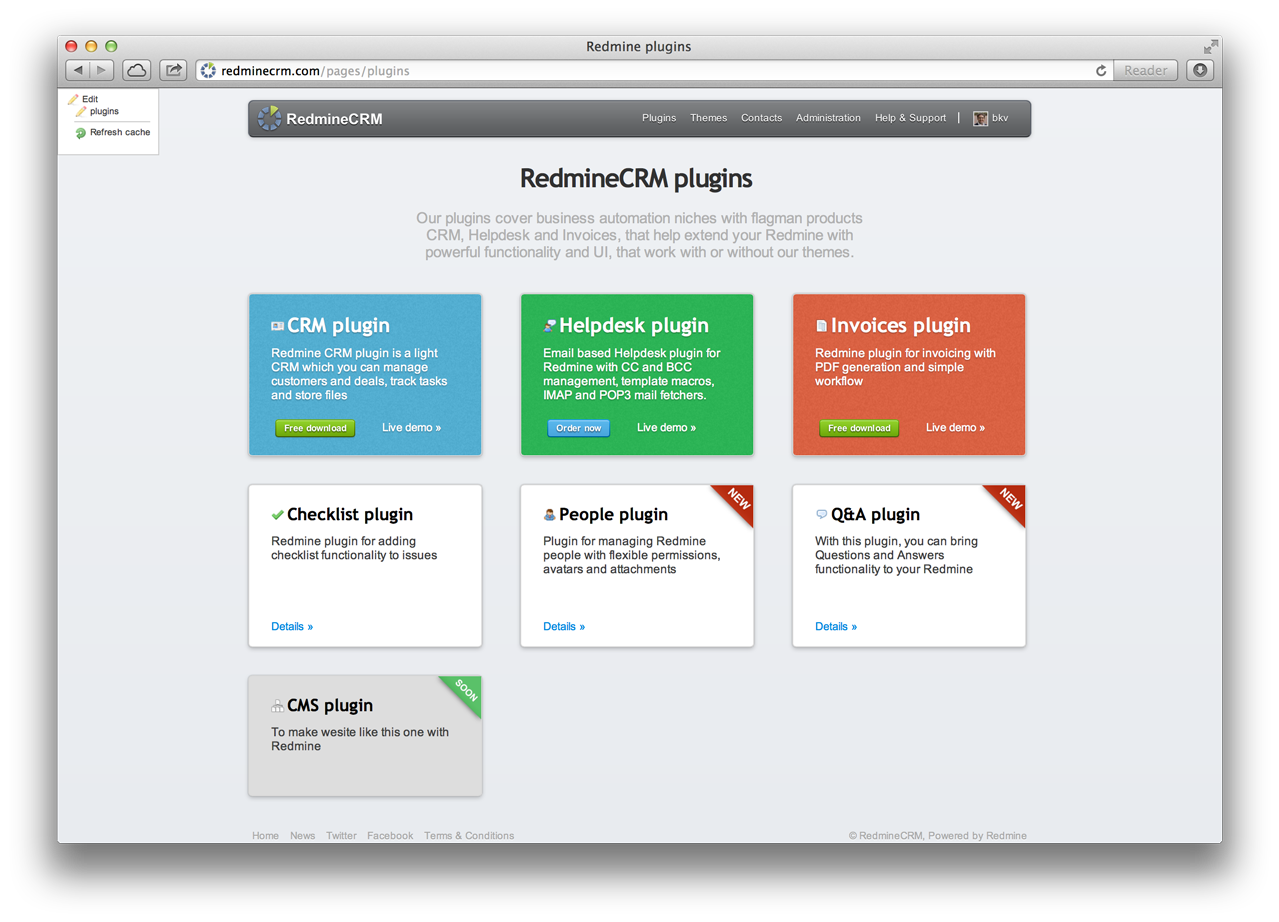Image resolution: width=1279 pixels, height=922 pixels.
Task: Click the People plugin person icon
Action: pyautogui.click(x=549, y=515)
